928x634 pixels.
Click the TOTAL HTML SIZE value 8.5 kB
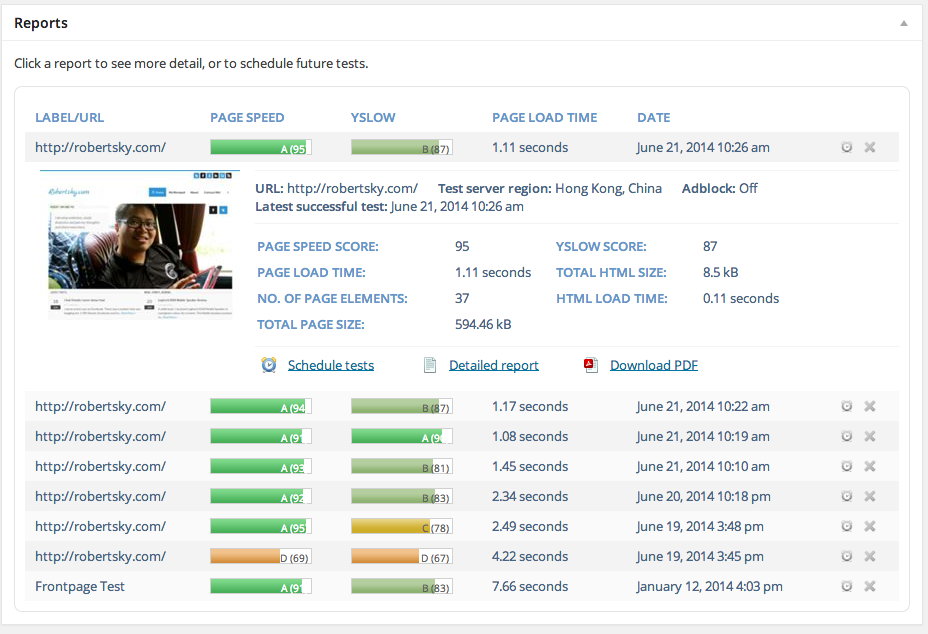720,272
